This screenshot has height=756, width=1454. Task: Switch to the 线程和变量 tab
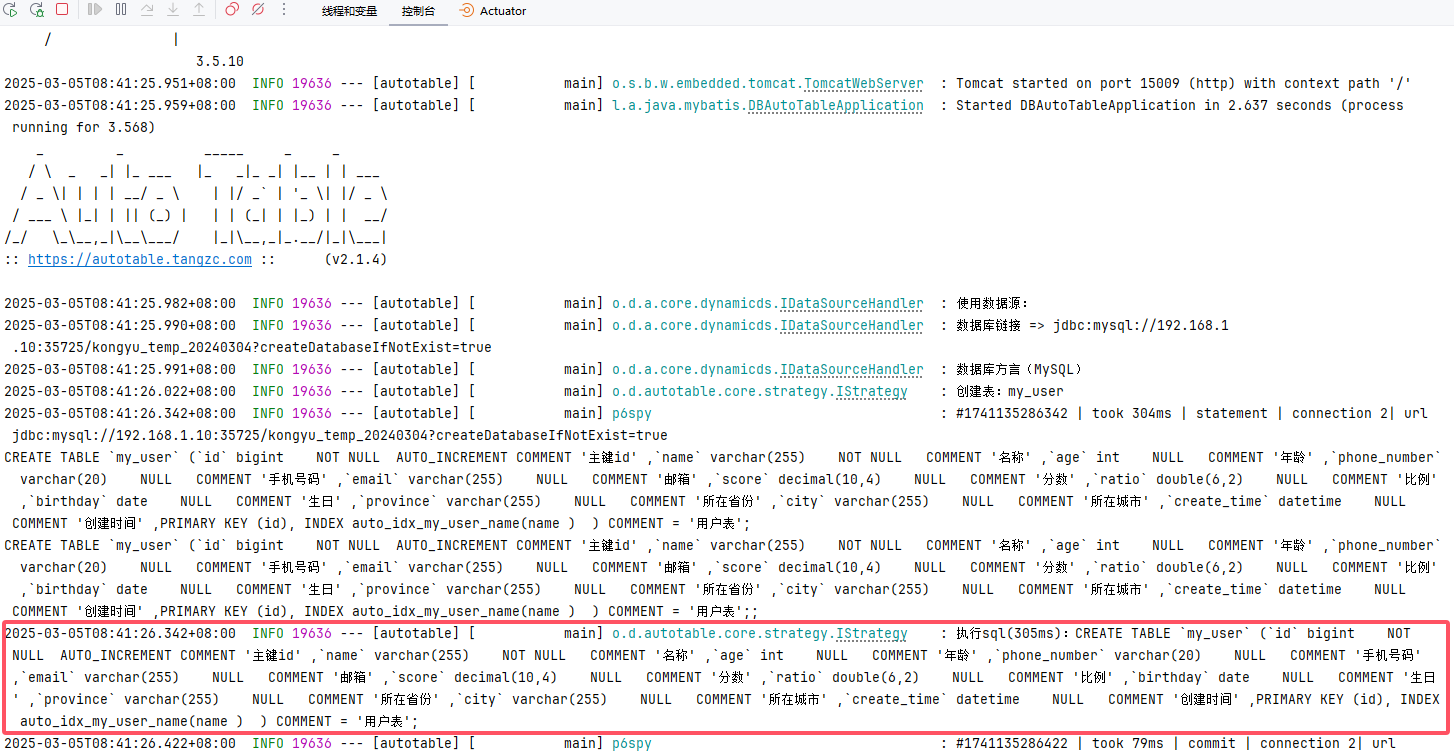349,11
